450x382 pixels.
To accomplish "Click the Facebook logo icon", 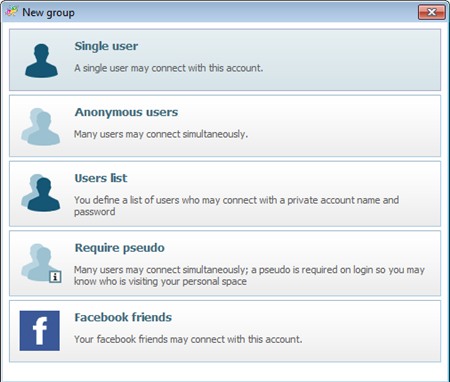I will point(39,331).
